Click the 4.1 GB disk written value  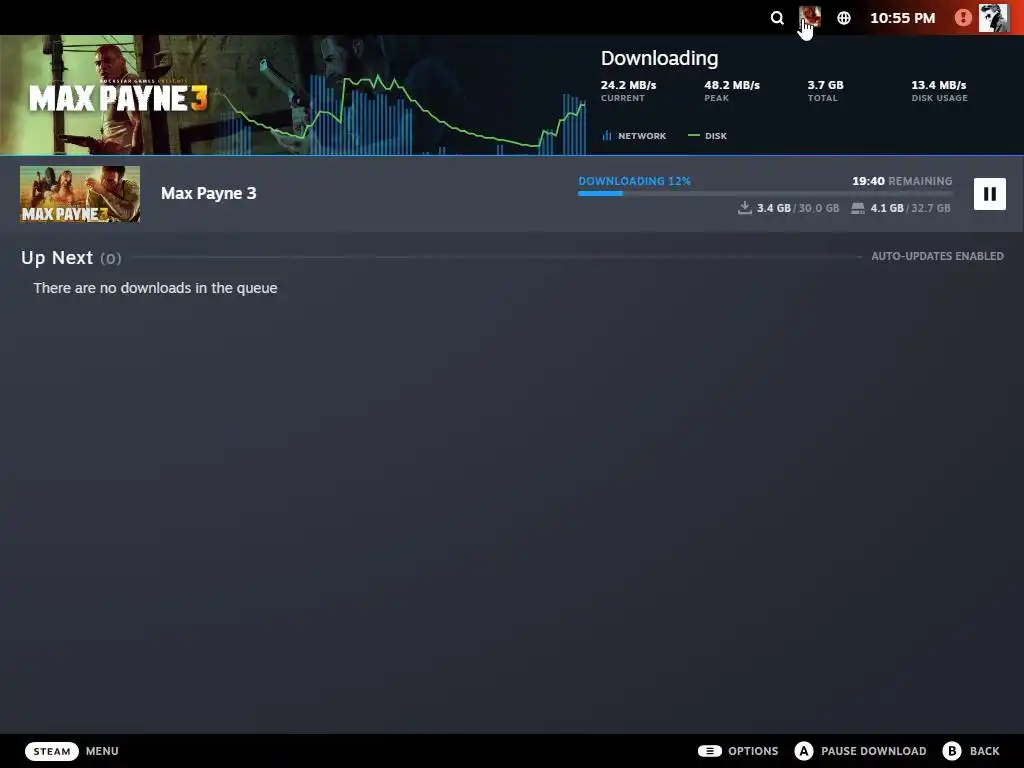pyautogui.click(x=887, y=208)
